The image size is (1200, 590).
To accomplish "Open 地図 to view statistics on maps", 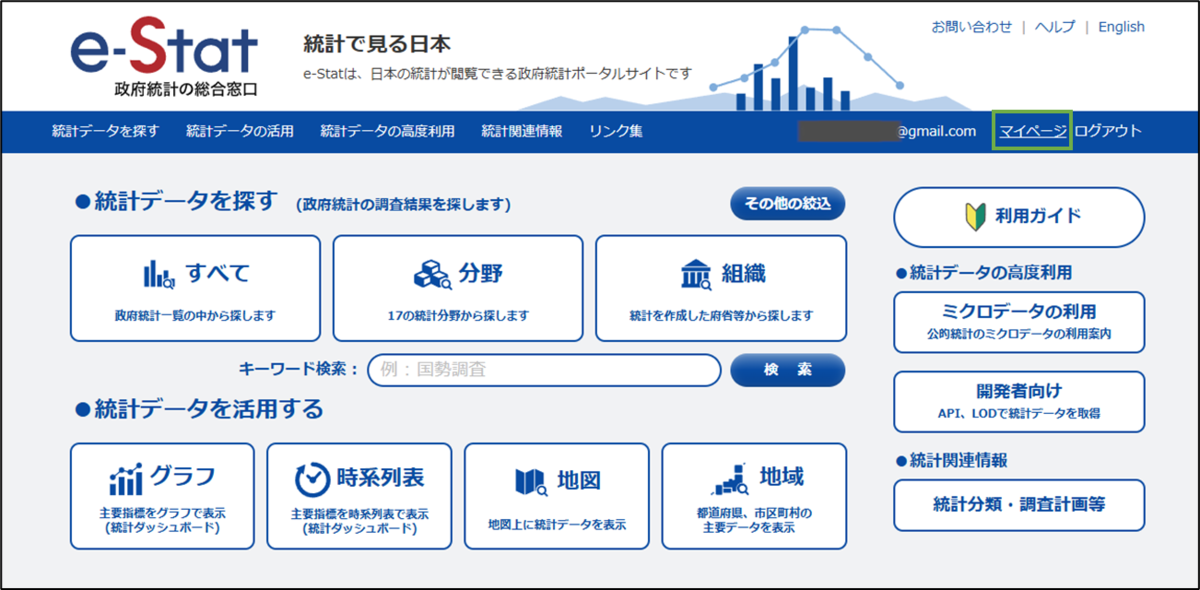I will click(x=556, y=494).
